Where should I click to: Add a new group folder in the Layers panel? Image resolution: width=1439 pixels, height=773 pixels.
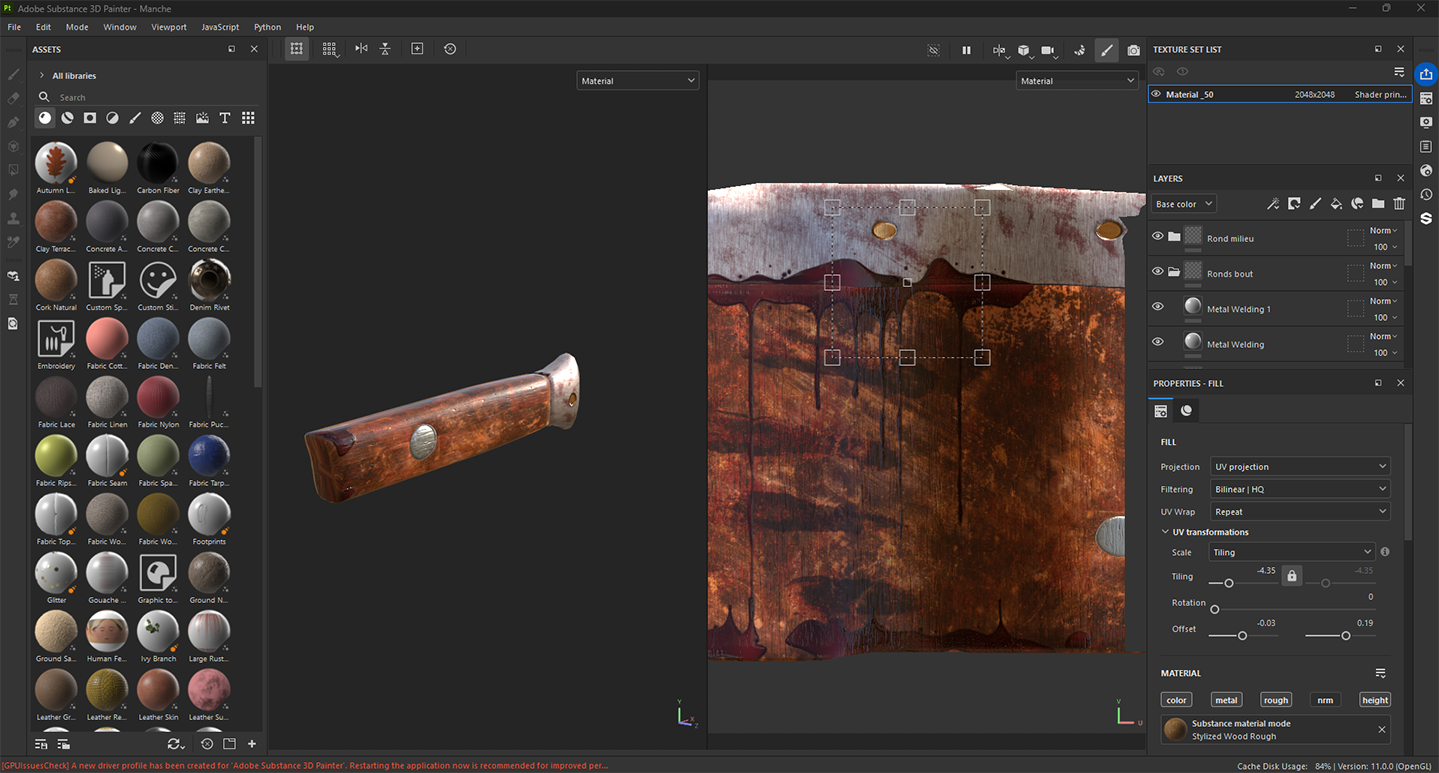(x=1379, y=203)
